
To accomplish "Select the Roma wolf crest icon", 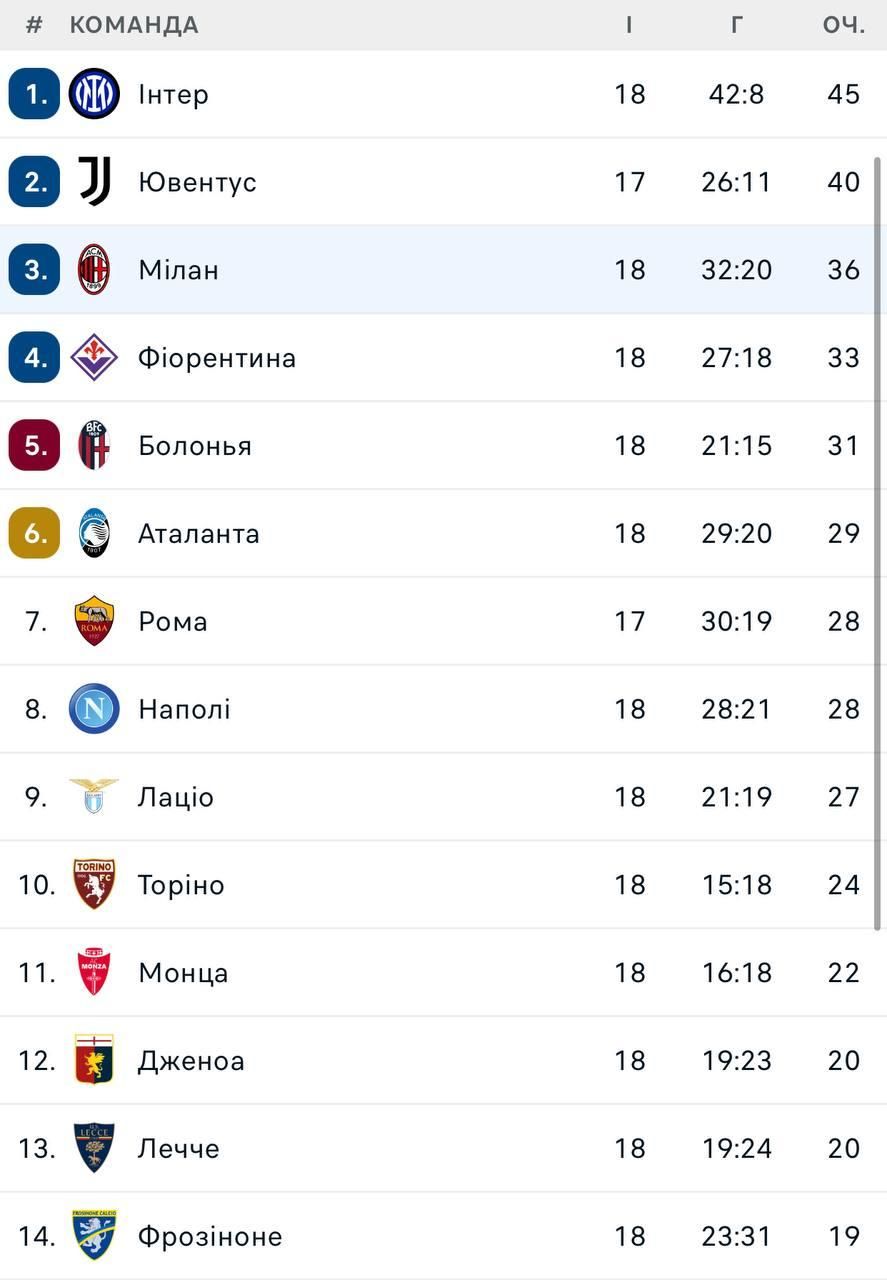I will pos(94,621).
